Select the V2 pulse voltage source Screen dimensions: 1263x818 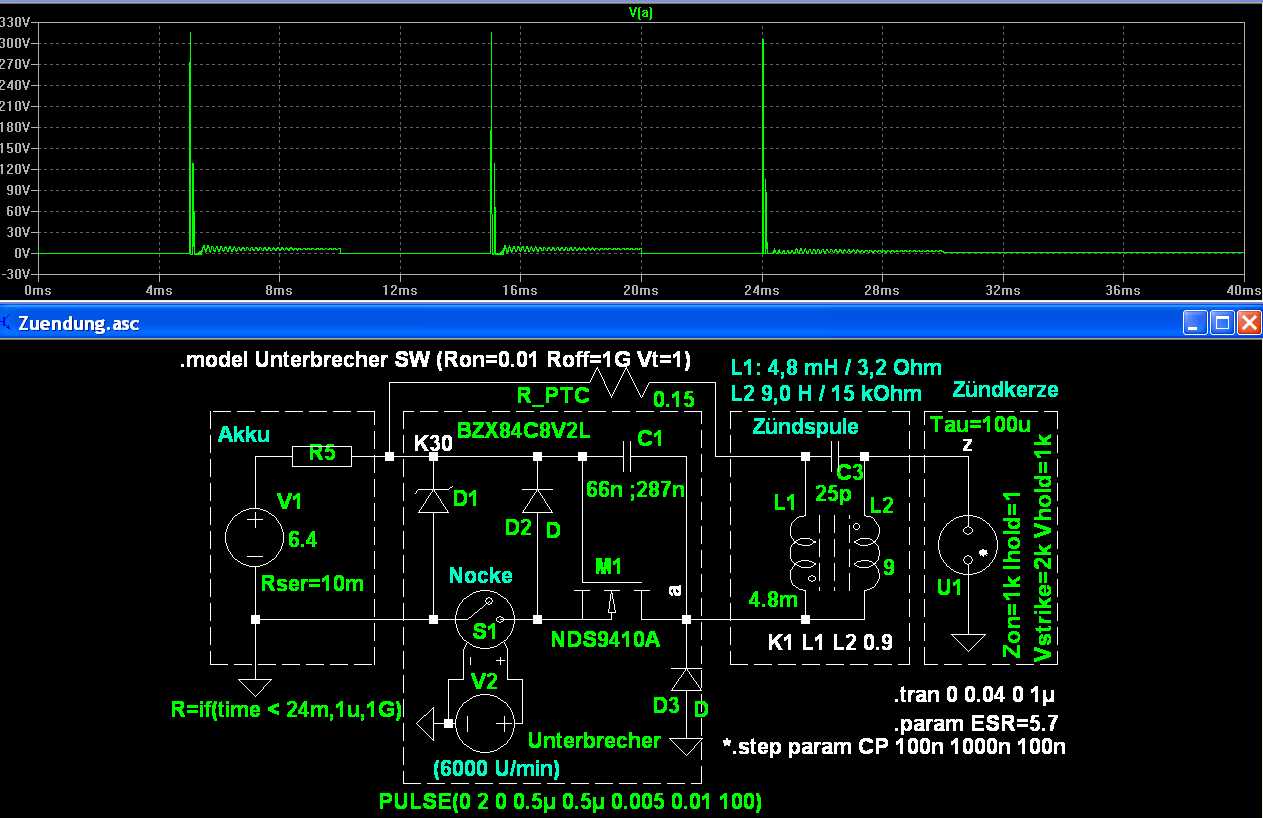[x=485, y=722]
